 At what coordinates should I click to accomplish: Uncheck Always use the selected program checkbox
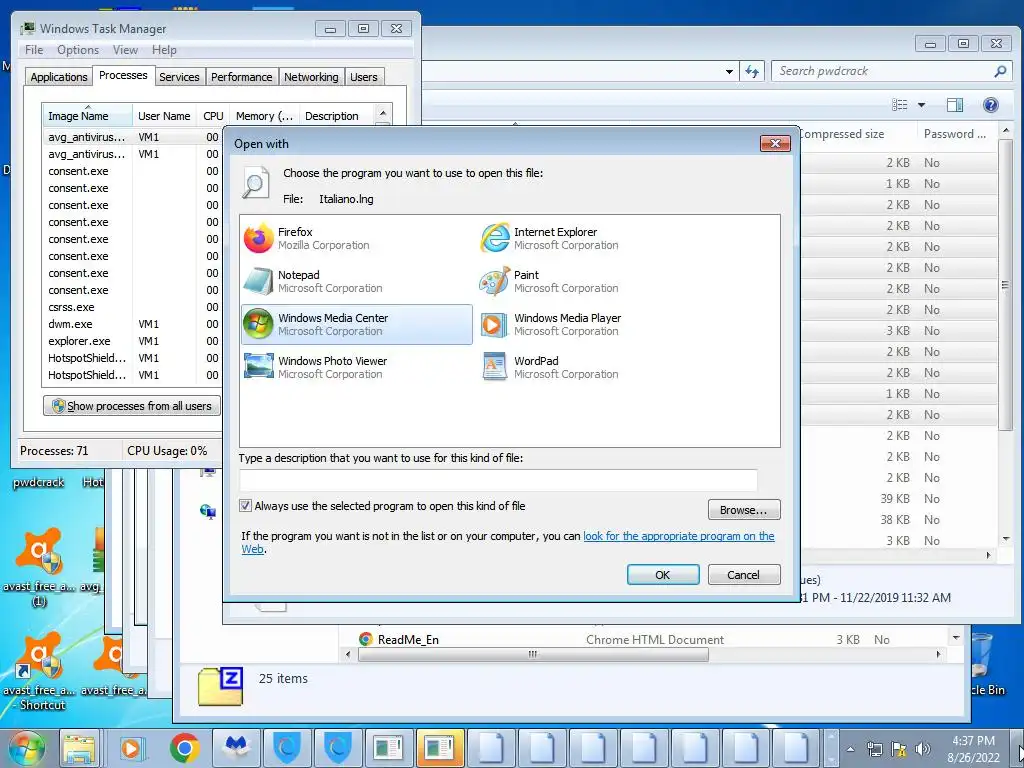pyautogui.click(x=245, y=505)
